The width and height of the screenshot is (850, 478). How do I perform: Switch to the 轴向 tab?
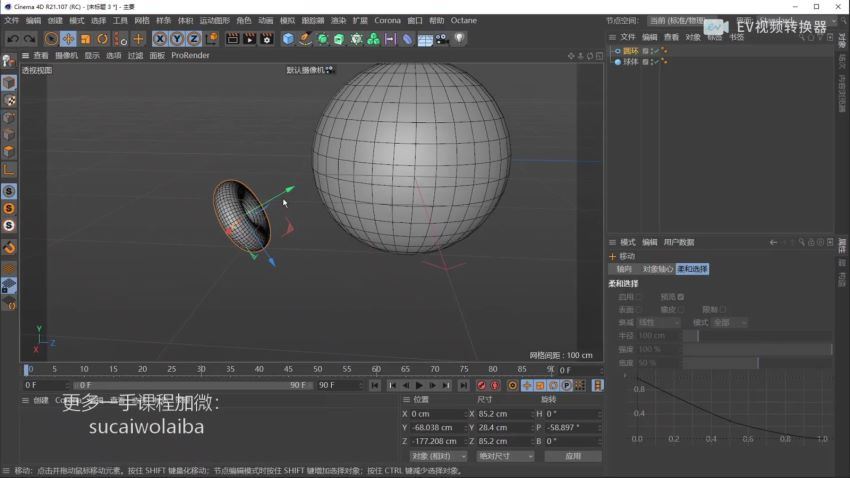(x=624, y=269)
